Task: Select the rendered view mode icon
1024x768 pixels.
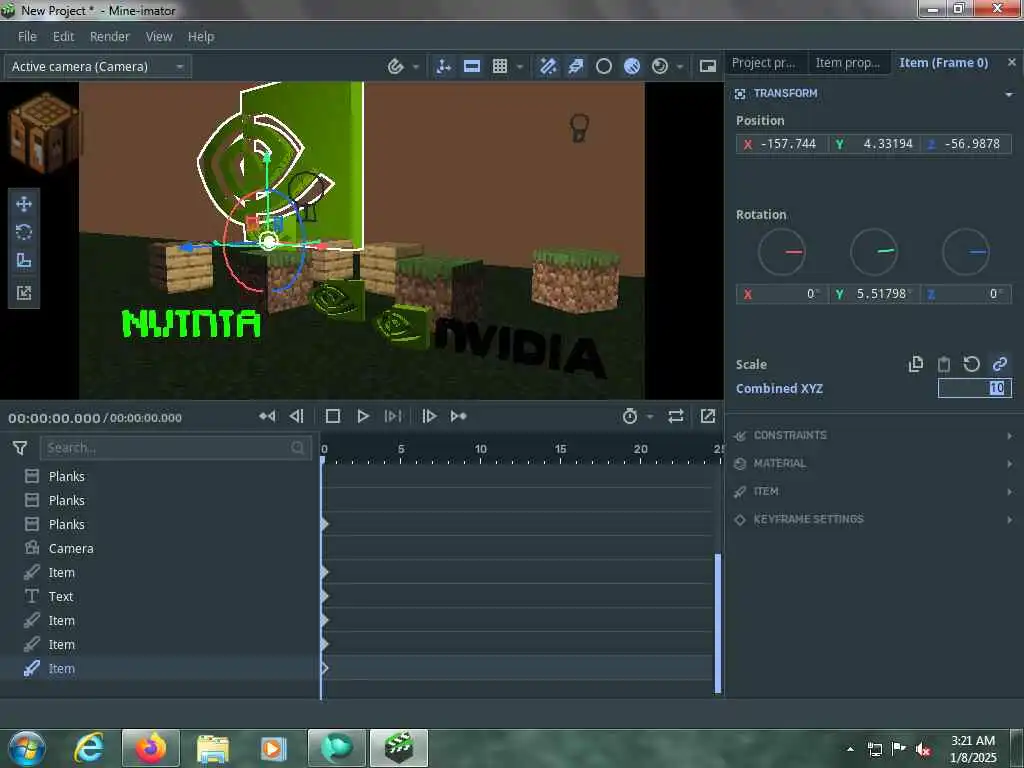Action: coord(660,66)
